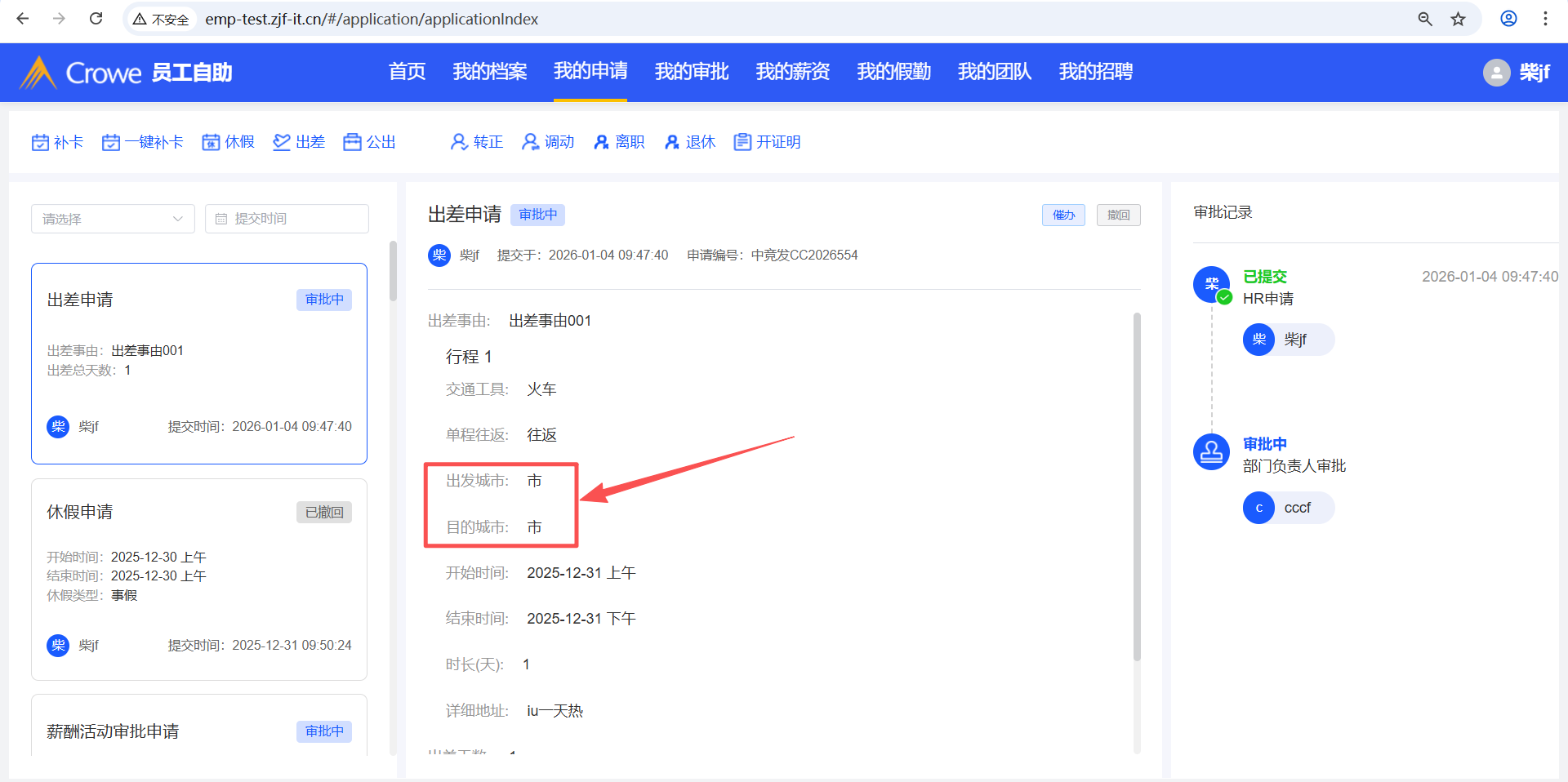Click the 申请编号 中竞发CC2026554 text
1568x782 pixels.
pyautogui.click(x=773, y=255)
